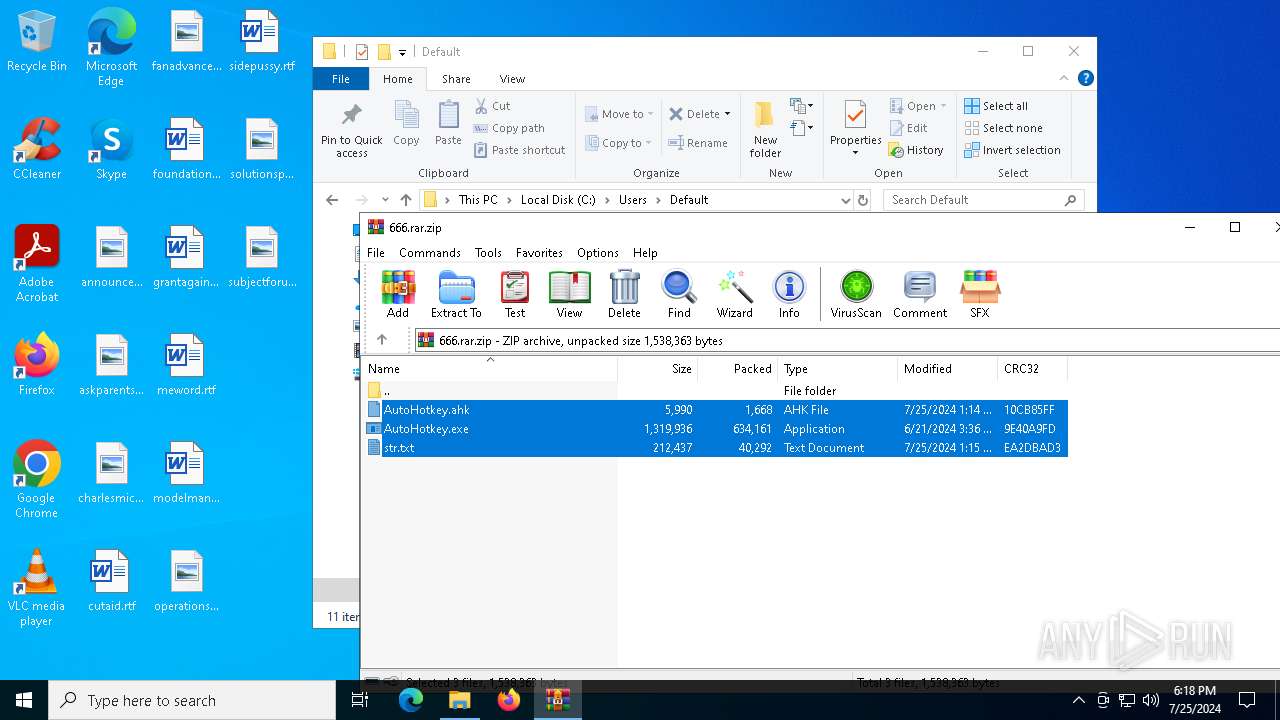Open the Find tool in WinRAR
1280x720 pixels.
click(679, 294)
